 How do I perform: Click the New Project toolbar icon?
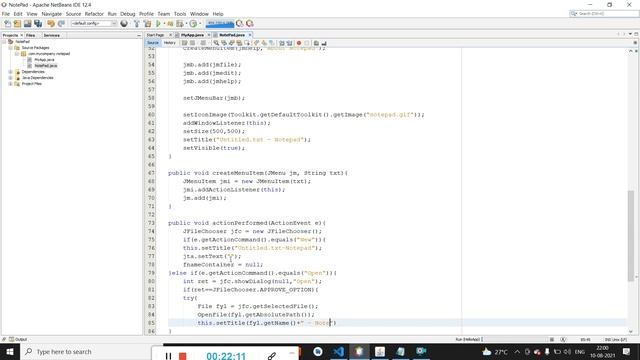coord(18,24)
